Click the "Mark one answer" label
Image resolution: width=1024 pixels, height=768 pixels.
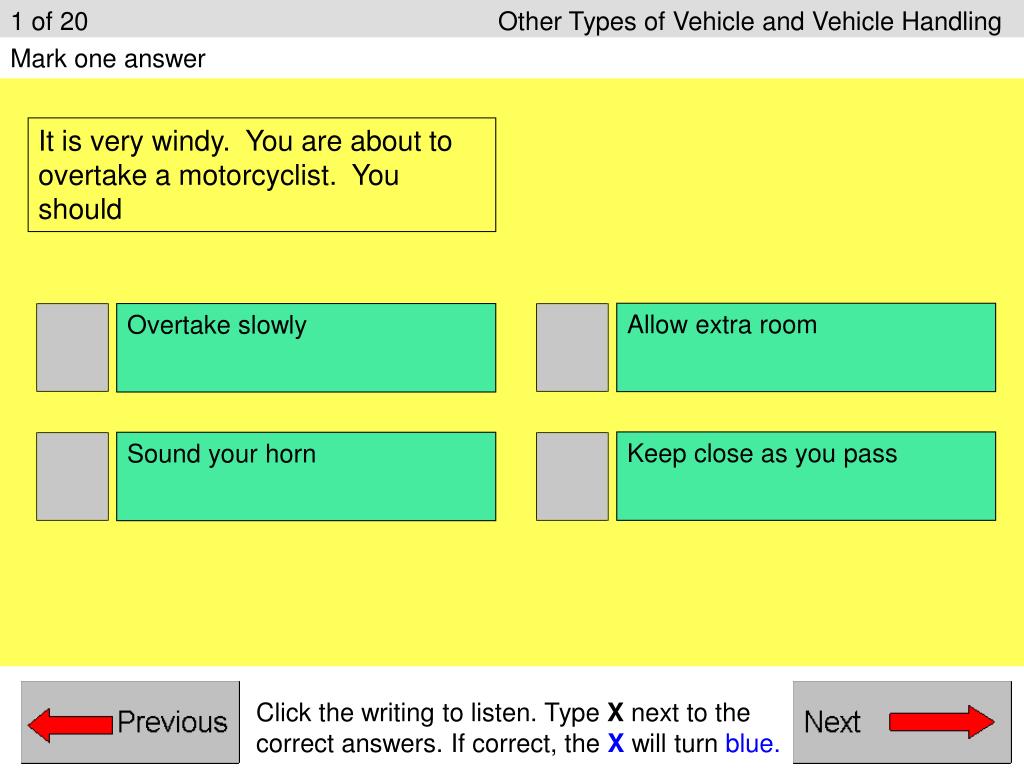[x=108, y=59]
